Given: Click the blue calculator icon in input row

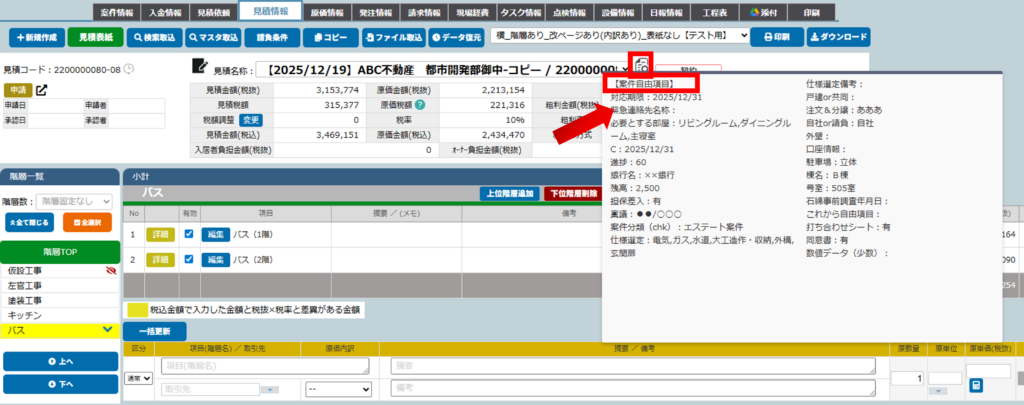Looking at the screenshot, I should click(x=976, y=385).
